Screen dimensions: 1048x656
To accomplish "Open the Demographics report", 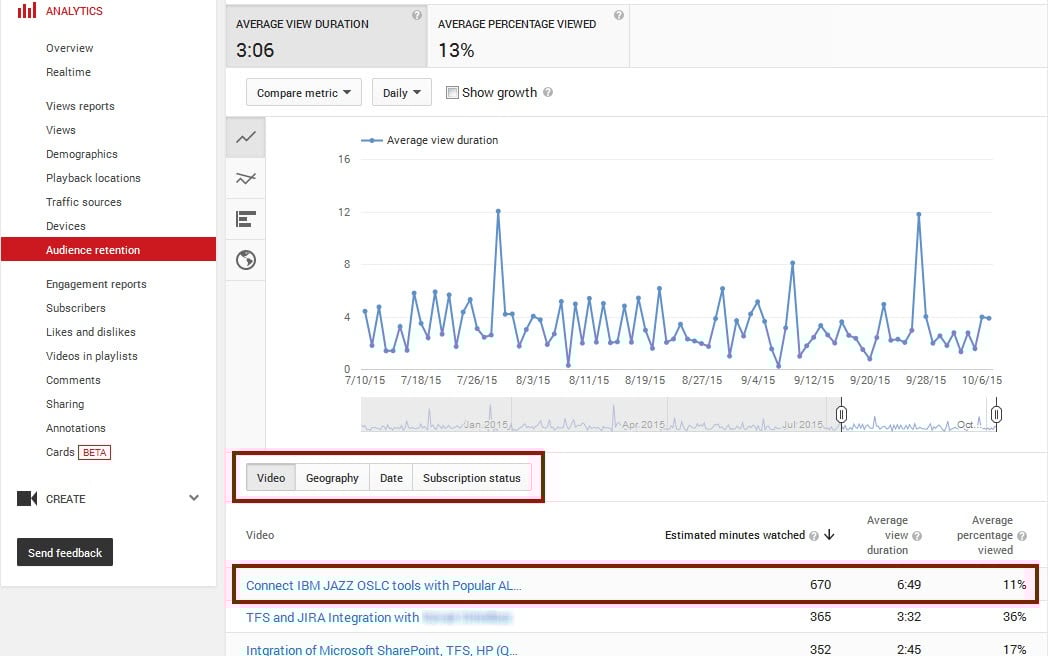I will [82, 154].
